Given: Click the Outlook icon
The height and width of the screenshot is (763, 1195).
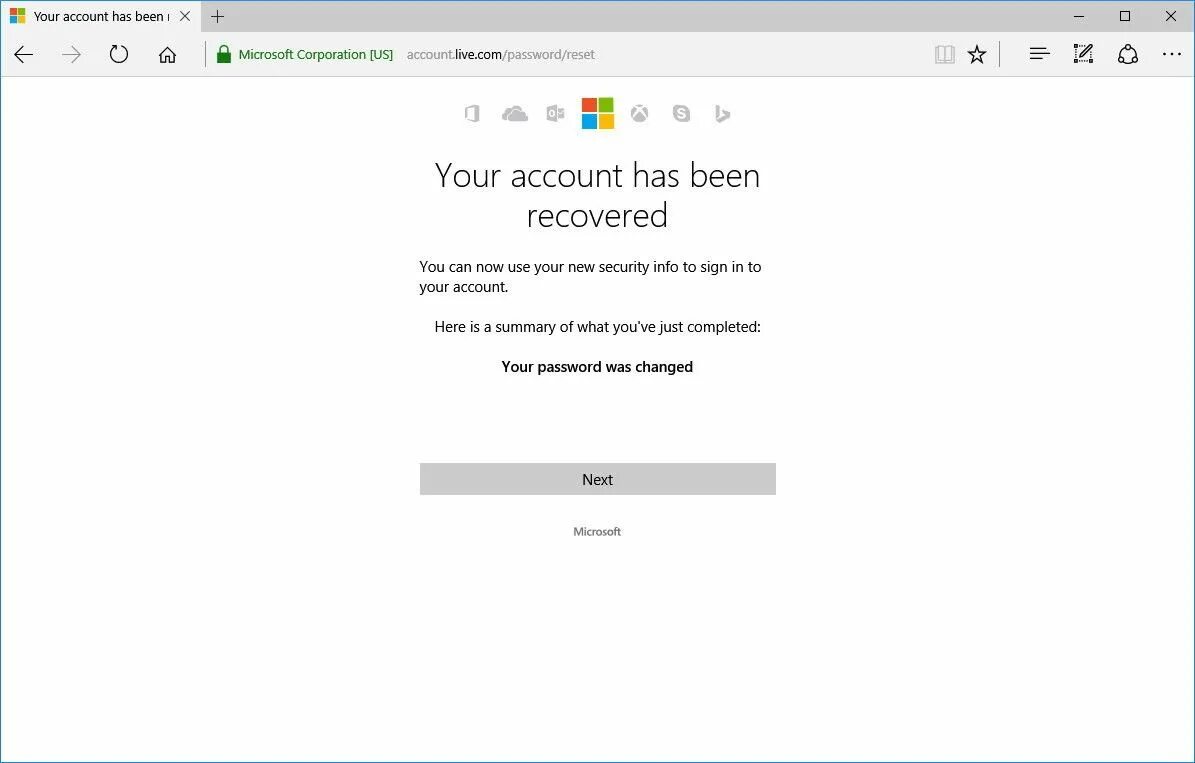Looking at the screenshot, I should coord(556,114).
